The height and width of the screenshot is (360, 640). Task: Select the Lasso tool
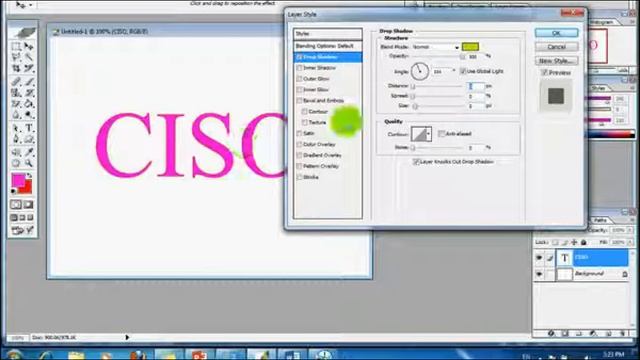click(16, 57)
